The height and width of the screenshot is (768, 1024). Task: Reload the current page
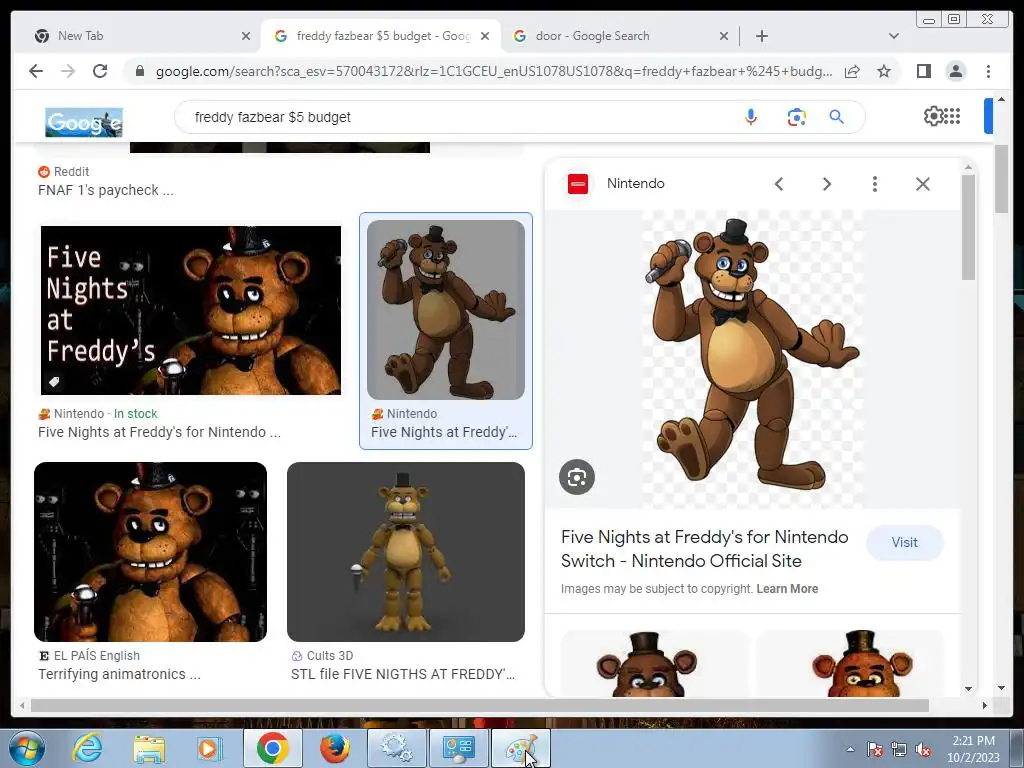point(100,71)
